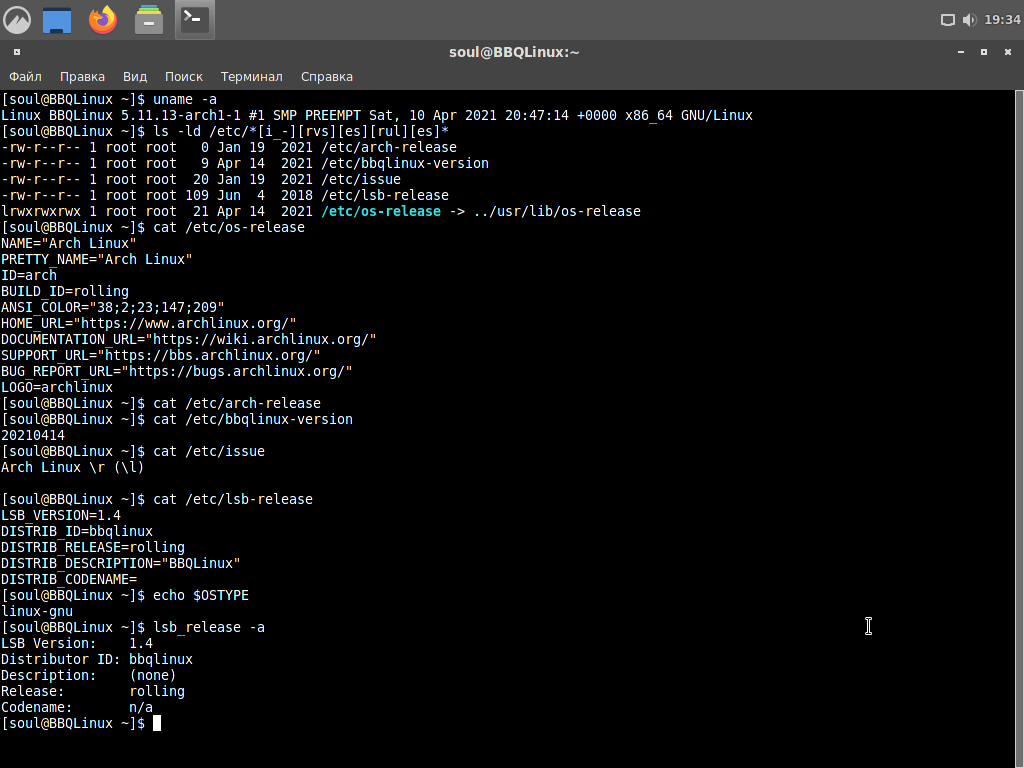Screen dimensions: 1024x768
Task: Click the PRETTY_NAME="Arch Linux" line
Action: [97, 259]
